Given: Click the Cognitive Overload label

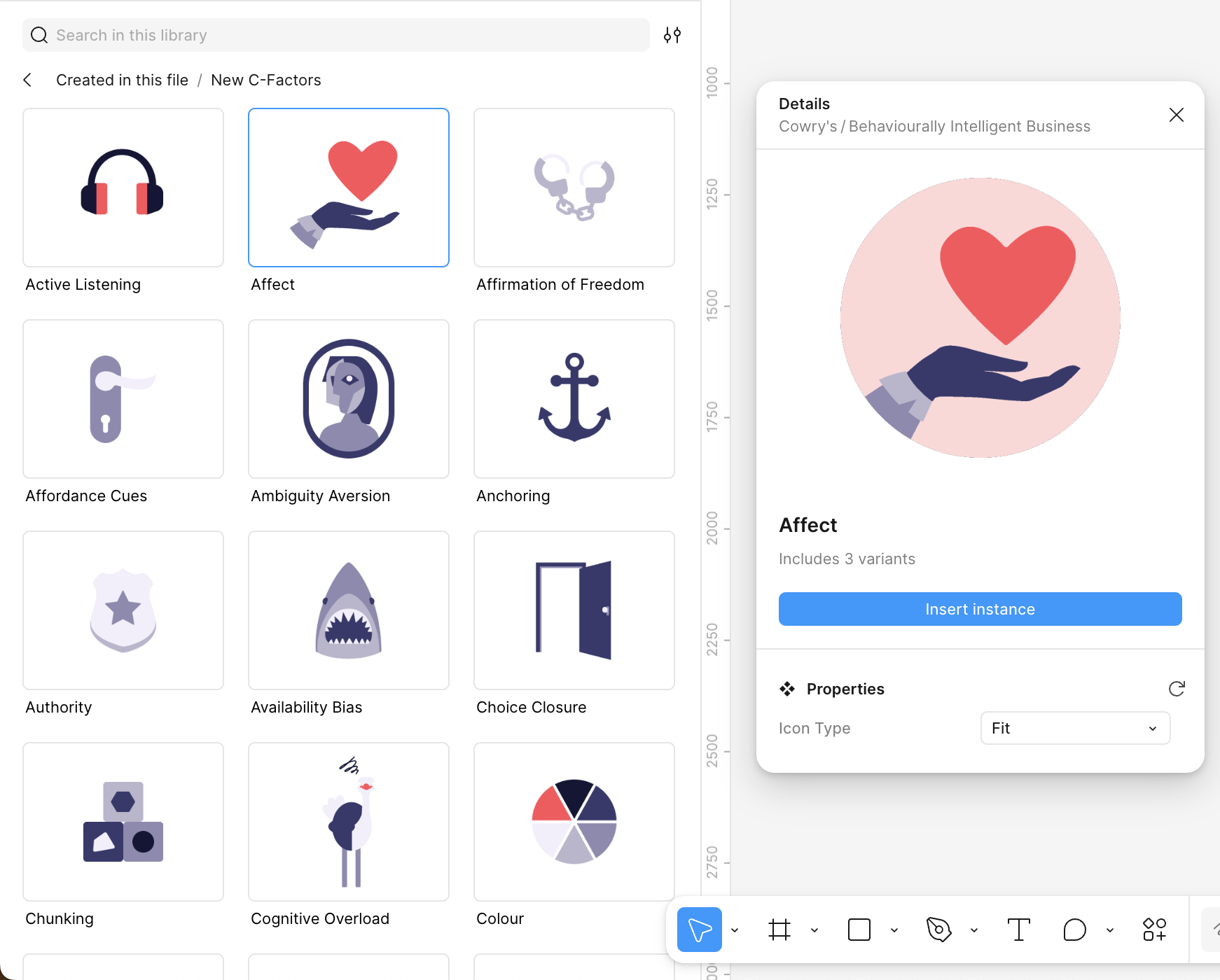Looking at the screenshot, I should point(320,918).
